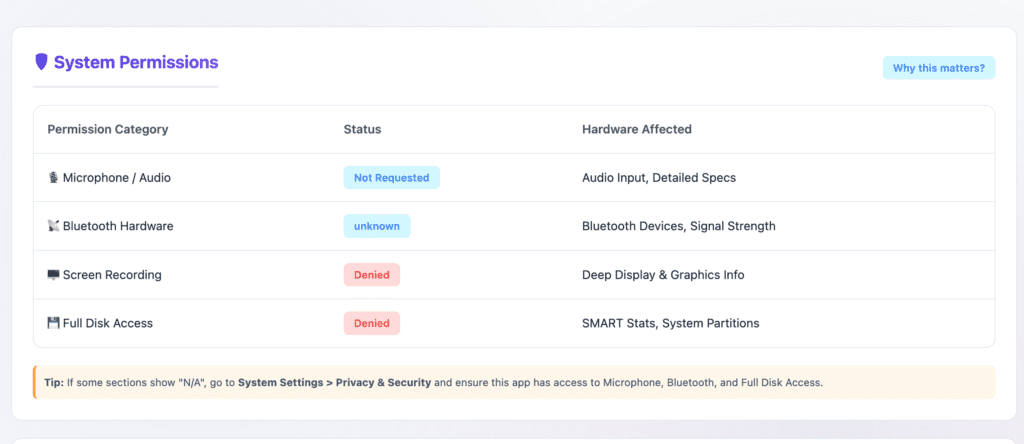
Task: Open the 'Why this matters?' button
Action: [x=938, y=68]
